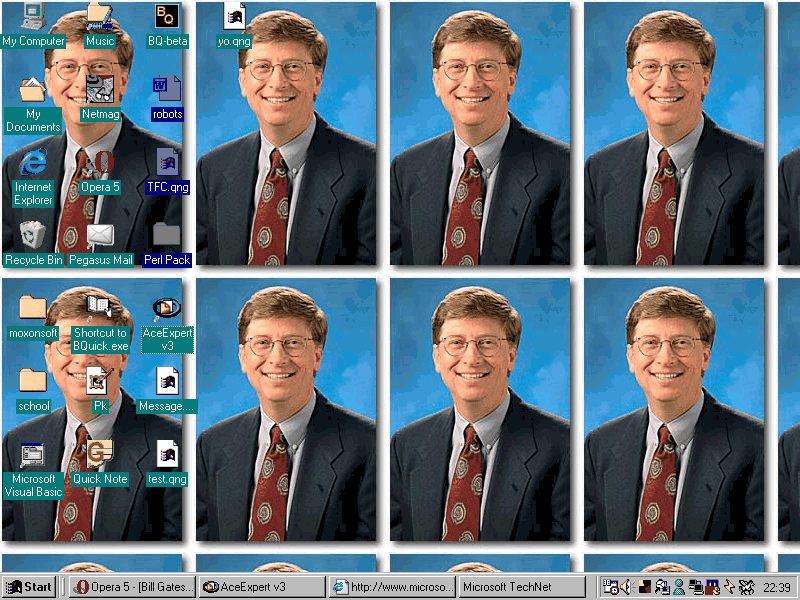The image size is (800, 600).
Task: Switch to AceExpert v3 taskbar button
Action: click(262, 587)
